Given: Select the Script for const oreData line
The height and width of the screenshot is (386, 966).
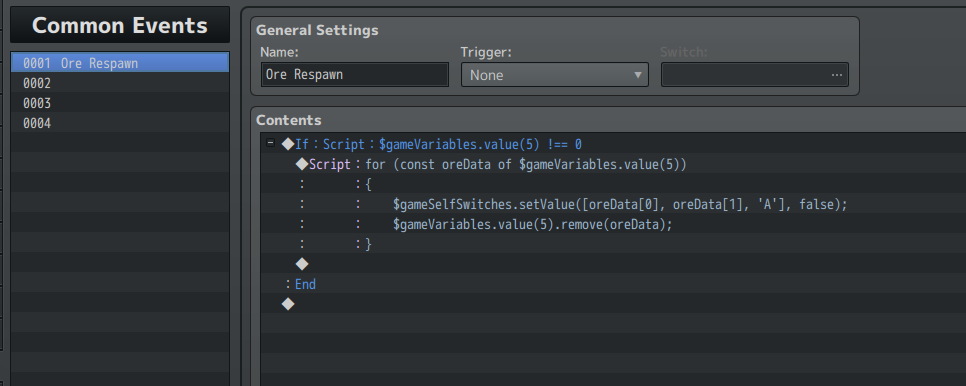Looking at the screenshot, I should point(613,164).
